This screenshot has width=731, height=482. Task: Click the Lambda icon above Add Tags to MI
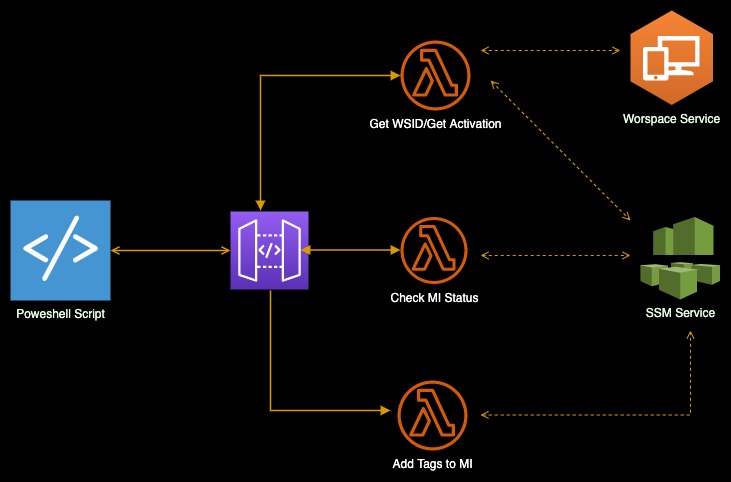coord(432,415)
